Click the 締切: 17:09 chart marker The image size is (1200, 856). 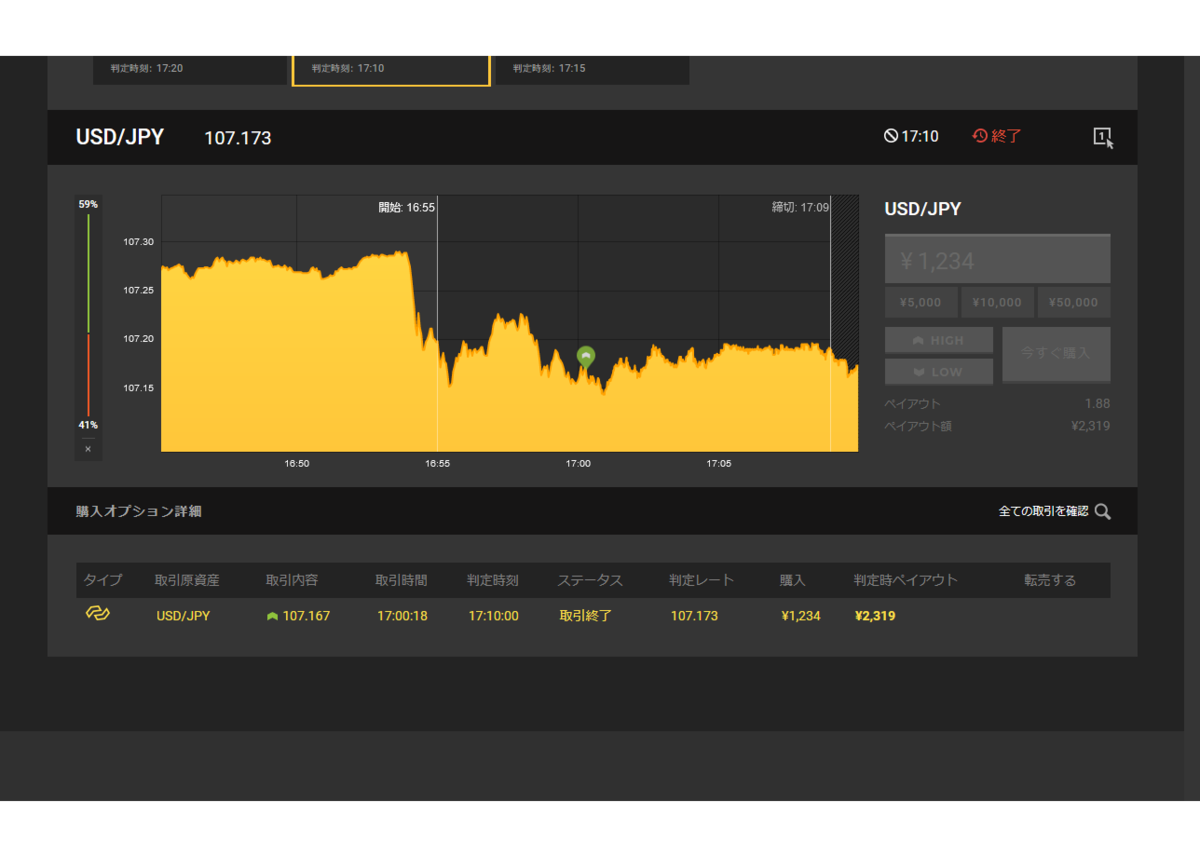pos(800,207)
